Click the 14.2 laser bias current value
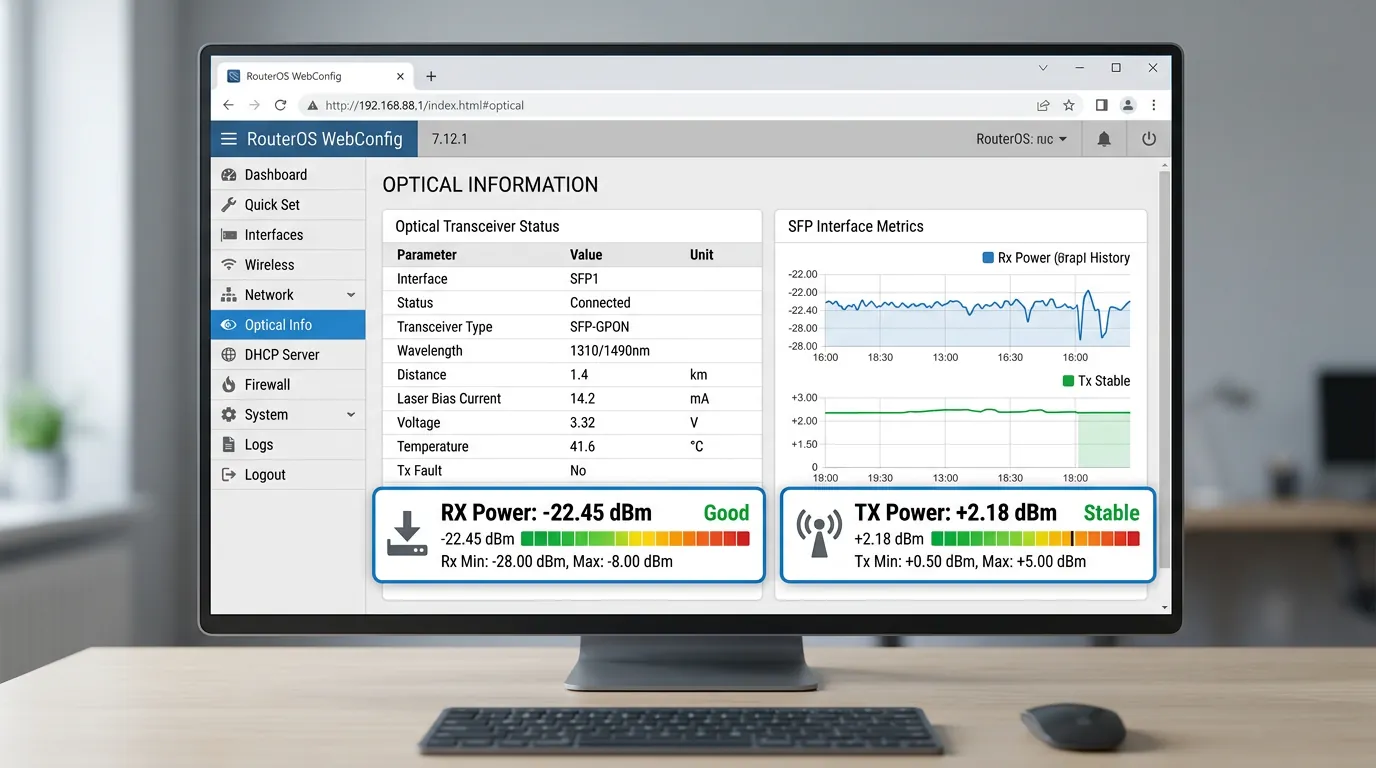 point(582,399)
